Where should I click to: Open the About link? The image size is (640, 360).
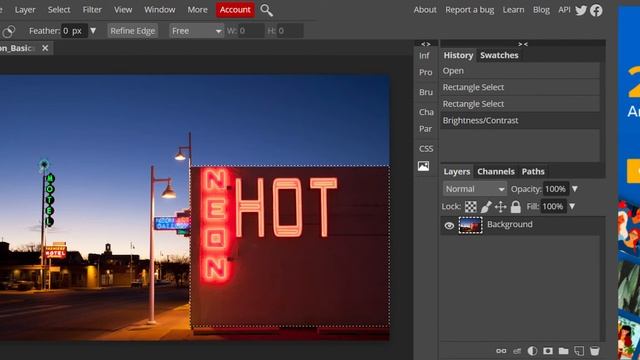(x=425, y=10)
